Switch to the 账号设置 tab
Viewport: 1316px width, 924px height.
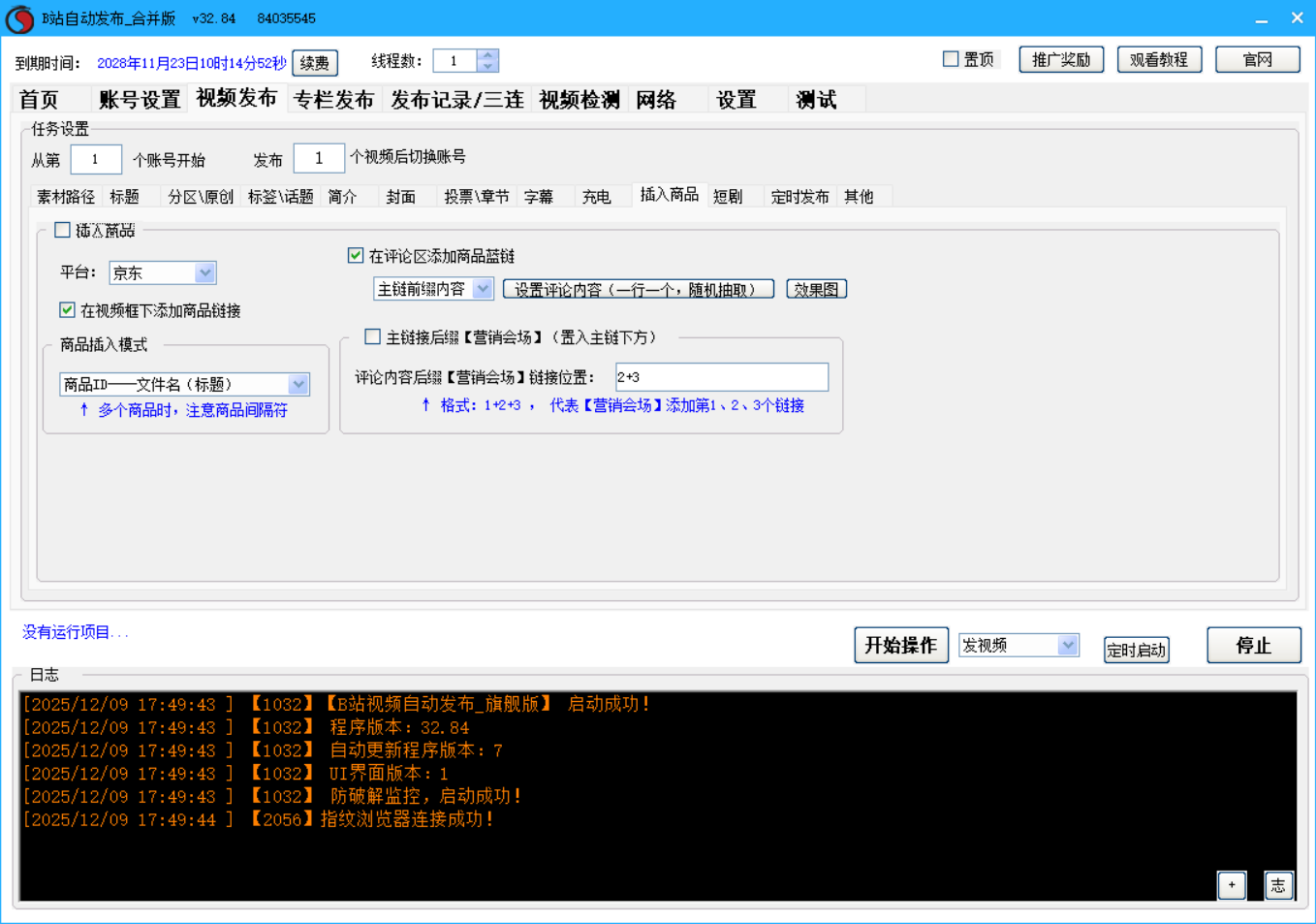140,100
